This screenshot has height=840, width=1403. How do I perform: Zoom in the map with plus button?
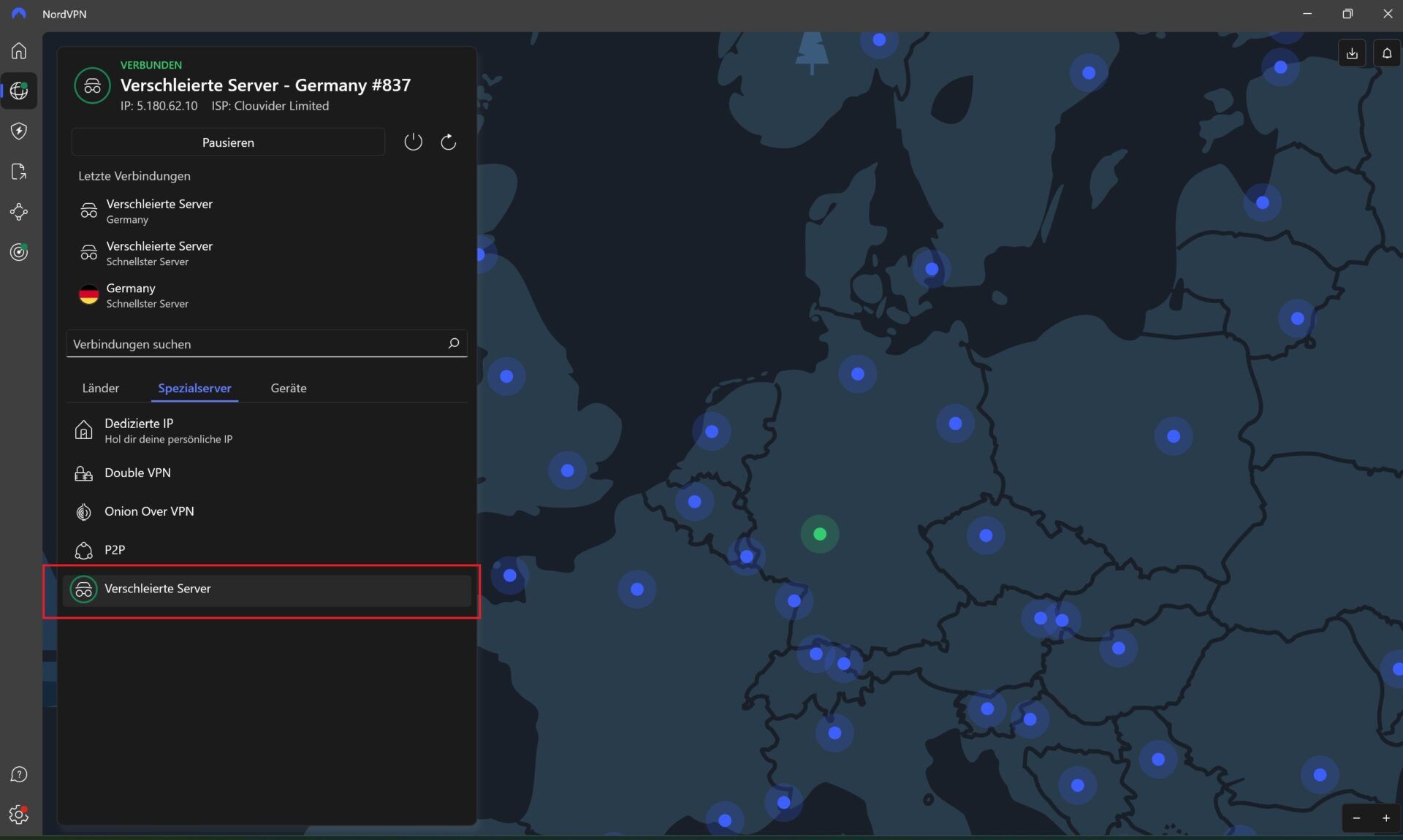[x=1386, y=818]
